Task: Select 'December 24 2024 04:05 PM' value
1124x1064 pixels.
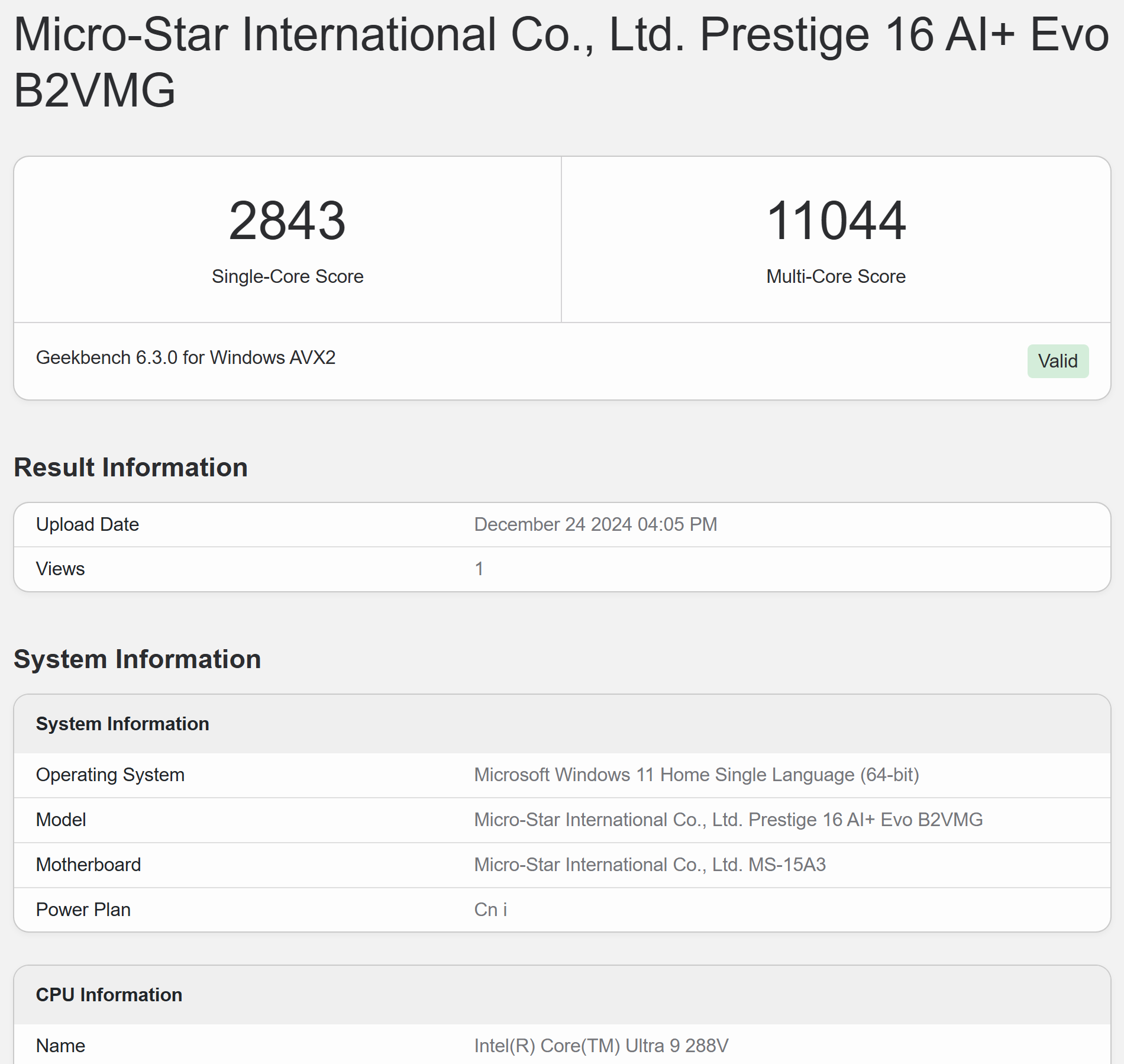Action: click(x=596, y=524)
